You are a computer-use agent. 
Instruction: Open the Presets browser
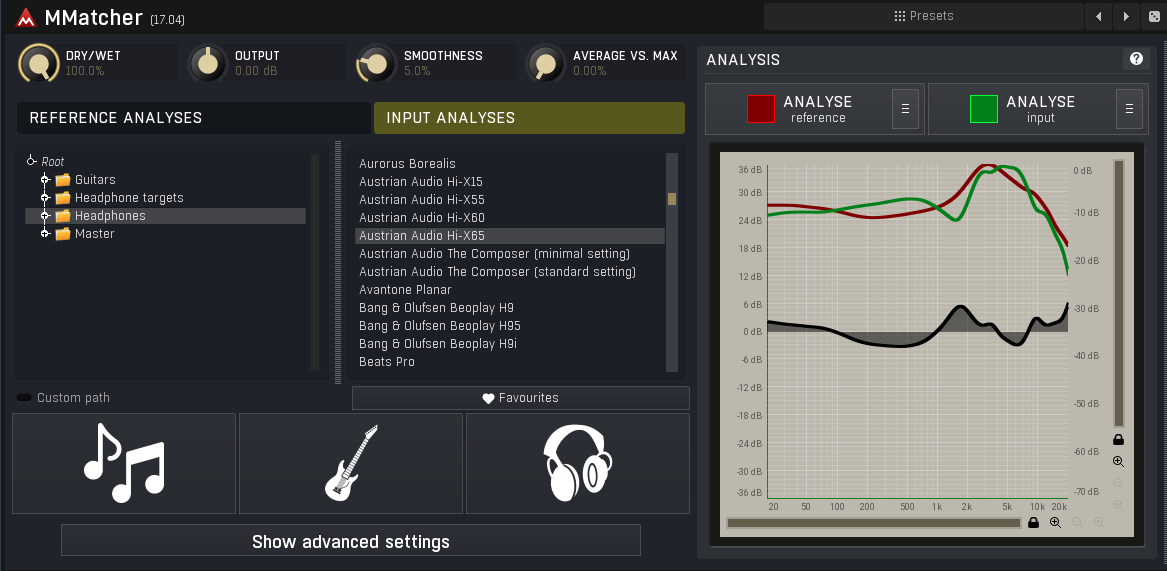pos(923,16)
